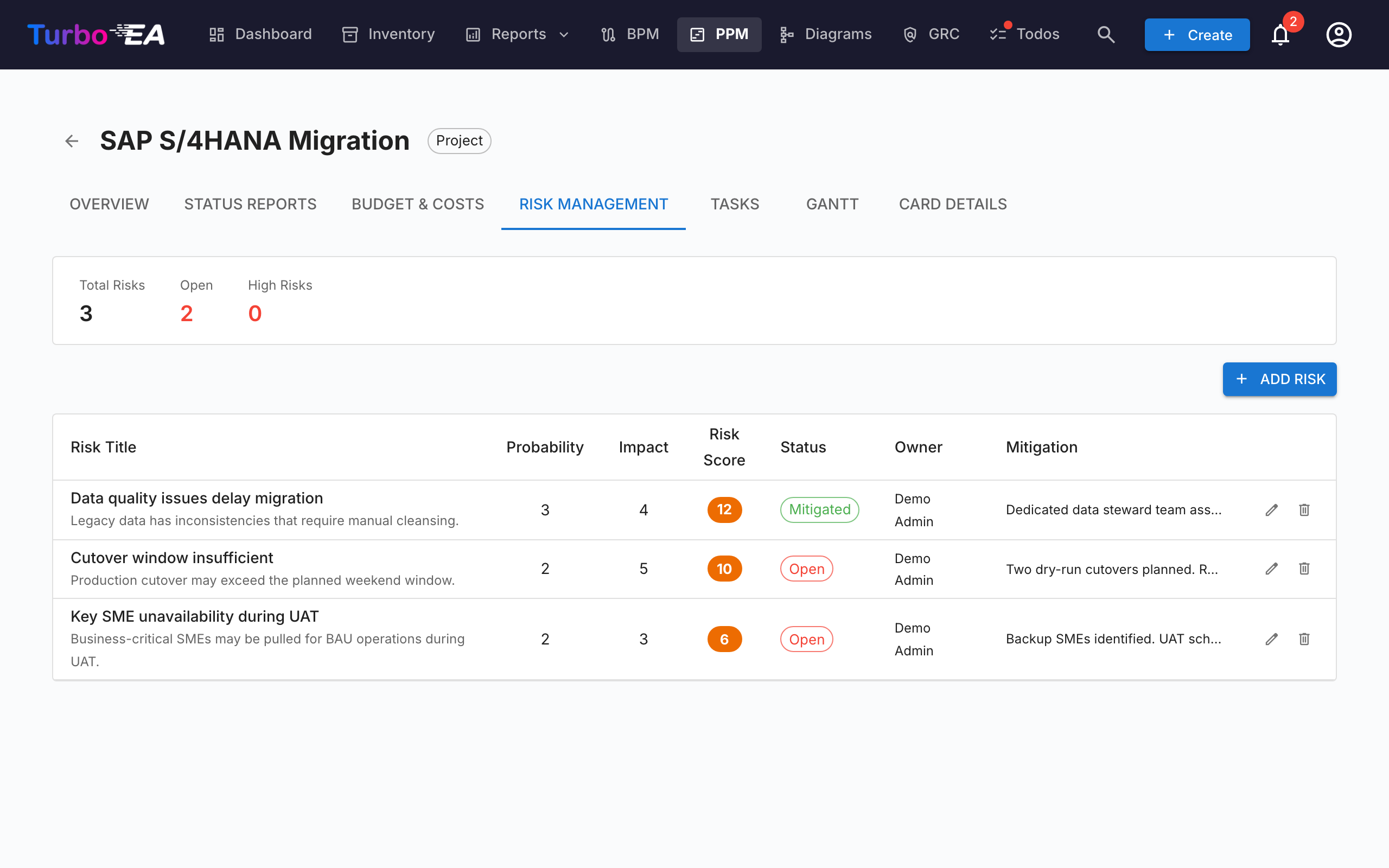Click 'Production cutover may exceed' description

262,580
